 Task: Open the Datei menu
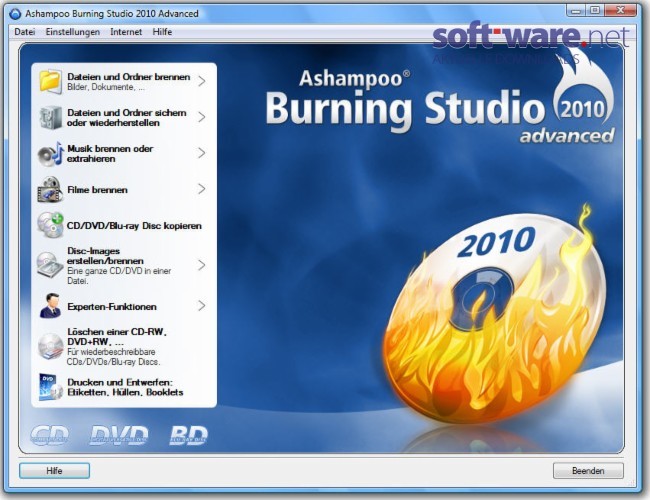[24, 32]
